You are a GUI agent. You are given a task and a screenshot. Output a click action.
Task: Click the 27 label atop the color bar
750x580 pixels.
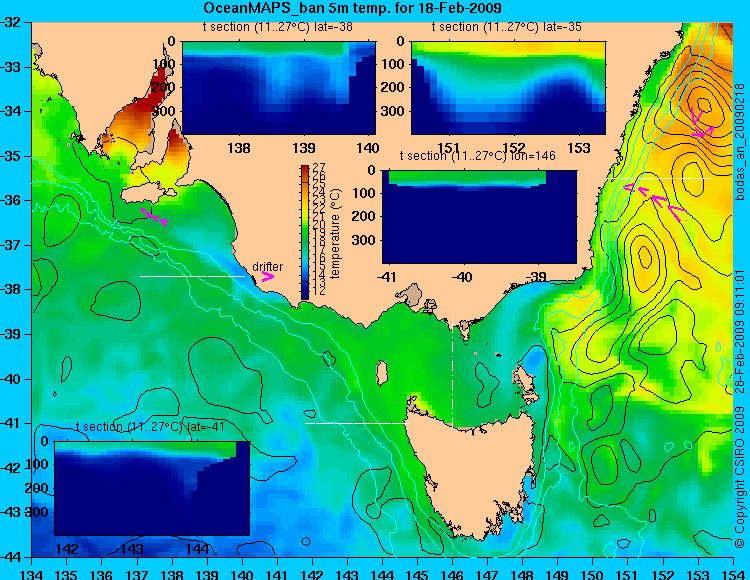319,167
